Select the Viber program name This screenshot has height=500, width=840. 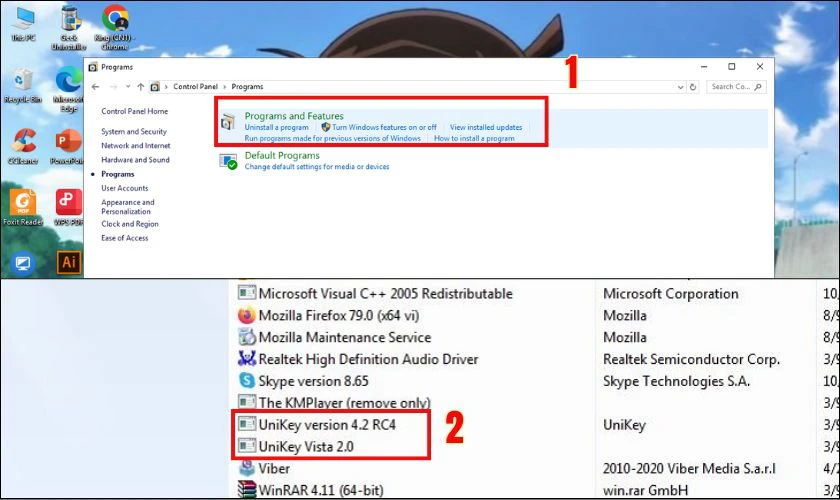(x=274, y=468)
